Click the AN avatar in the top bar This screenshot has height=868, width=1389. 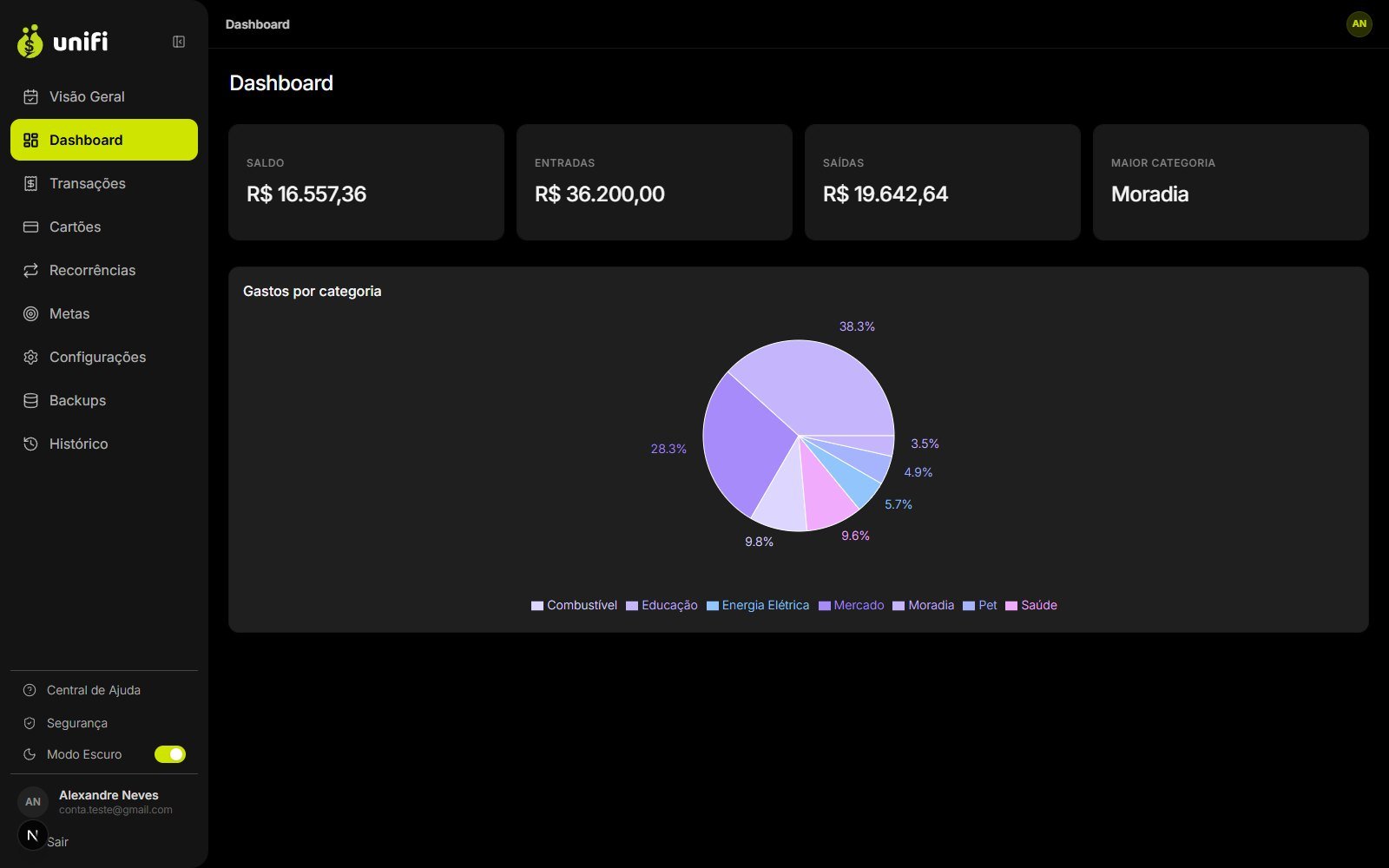(1359, 23)
